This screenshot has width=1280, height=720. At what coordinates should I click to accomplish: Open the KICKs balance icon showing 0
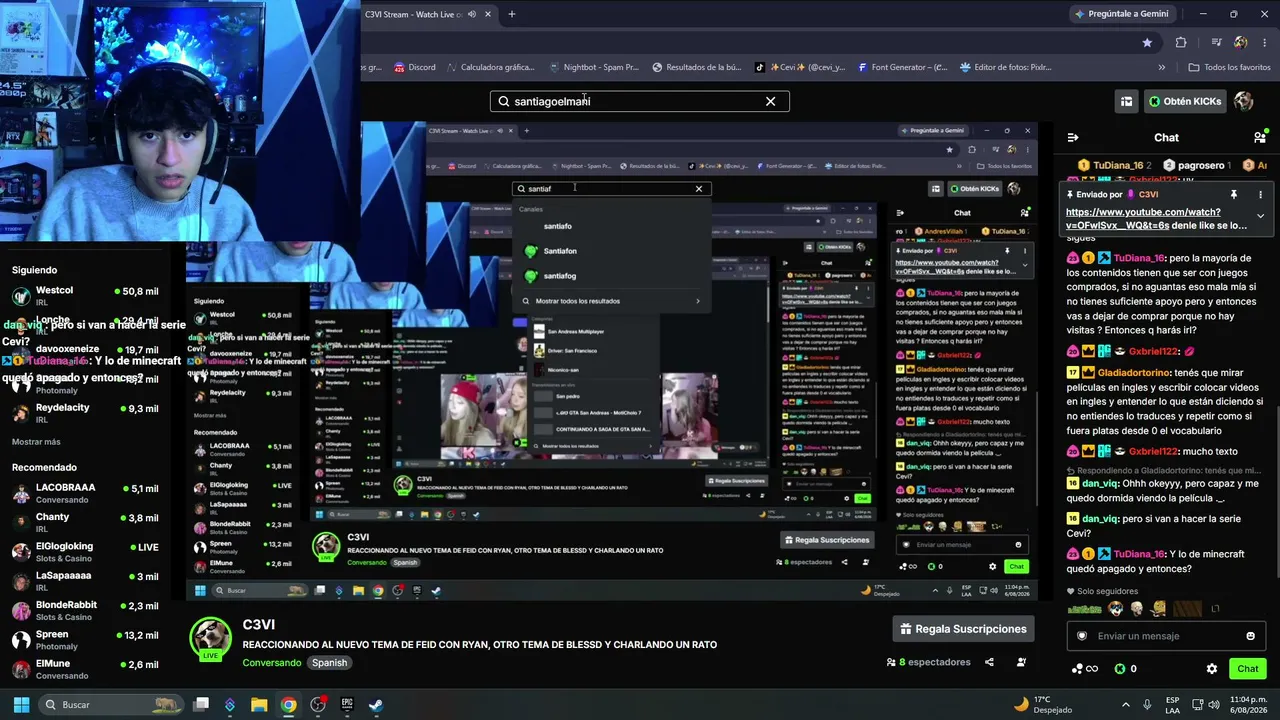click(x=1125, y=669)
